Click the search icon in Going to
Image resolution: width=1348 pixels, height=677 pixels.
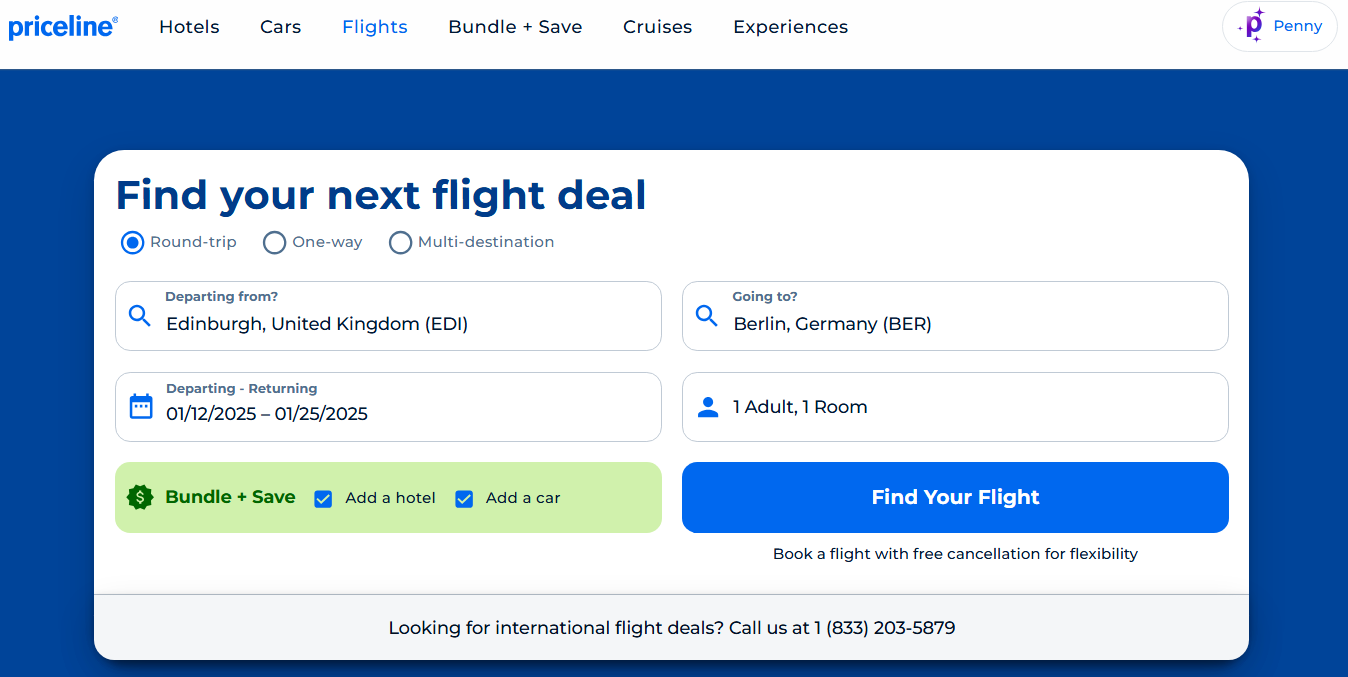point(707,316)
